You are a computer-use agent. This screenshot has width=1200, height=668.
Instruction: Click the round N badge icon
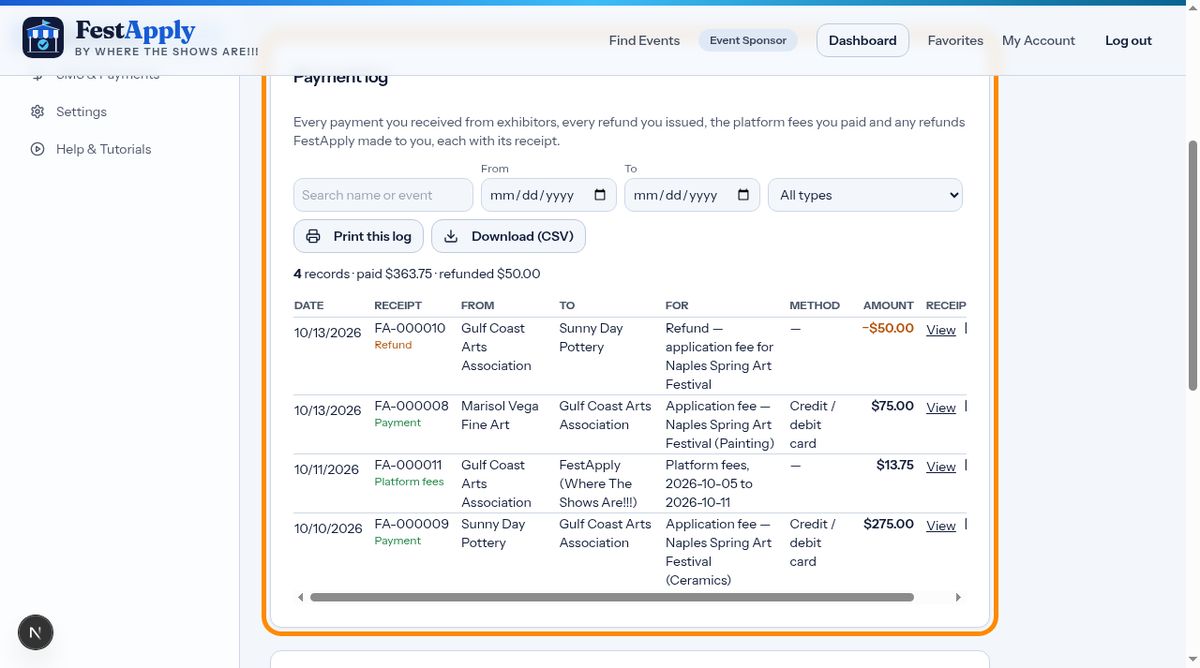click(36, 632)
